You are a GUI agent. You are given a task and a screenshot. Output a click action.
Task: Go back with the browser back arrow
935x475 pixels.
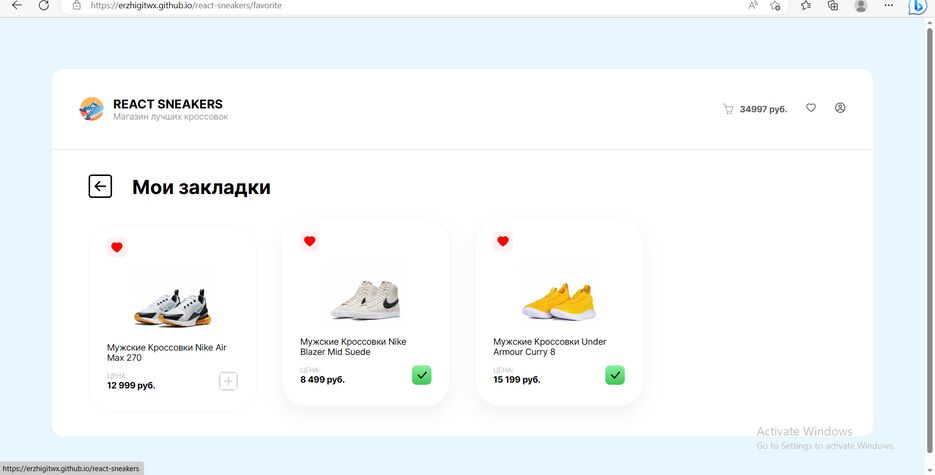(x=17, y=5)
